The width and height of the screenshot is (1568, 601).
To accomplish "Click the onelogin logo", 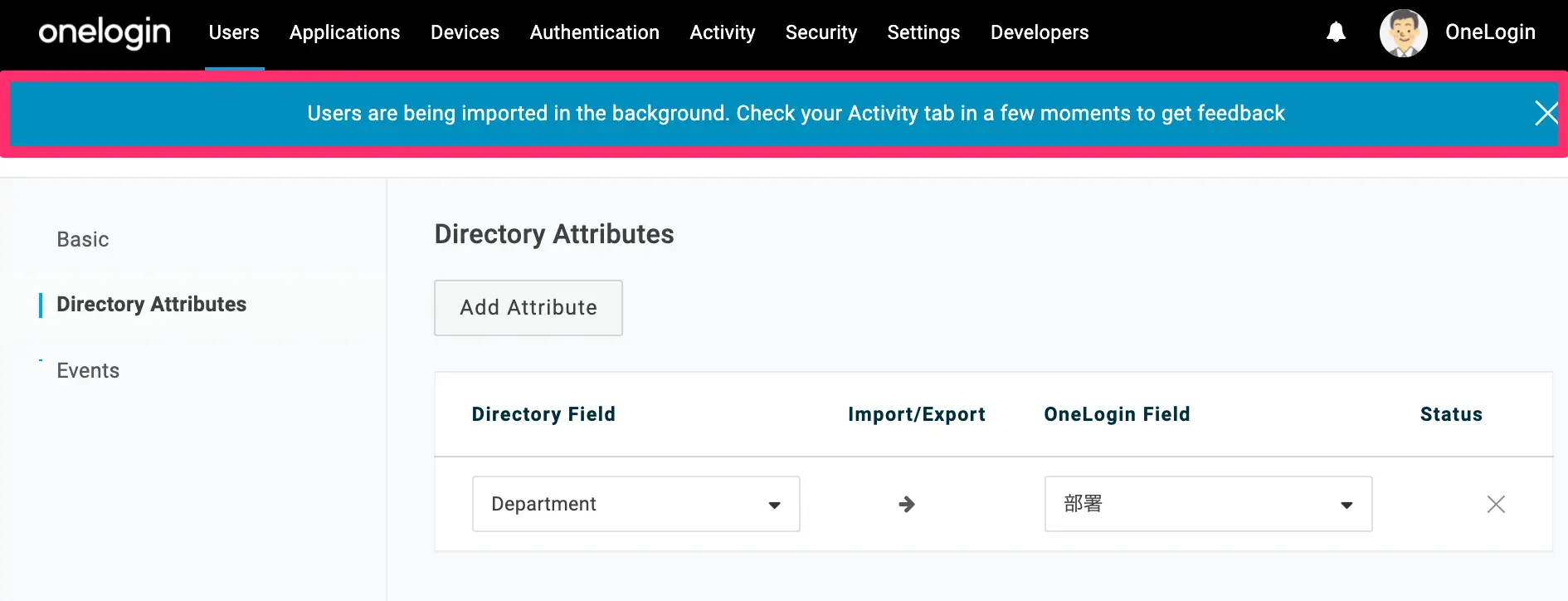I will point(105,32).
